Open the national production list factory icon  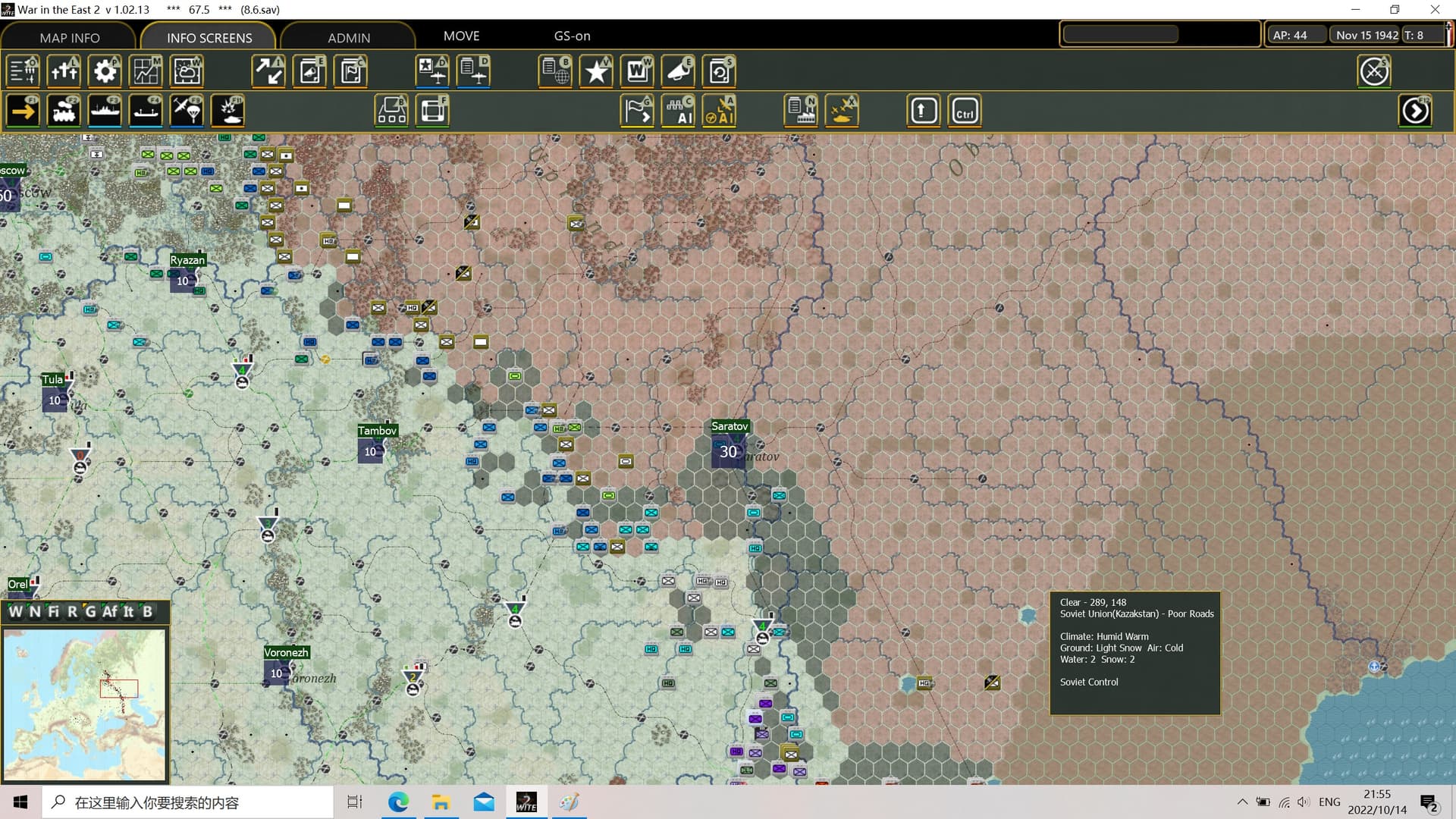[802, 111]
